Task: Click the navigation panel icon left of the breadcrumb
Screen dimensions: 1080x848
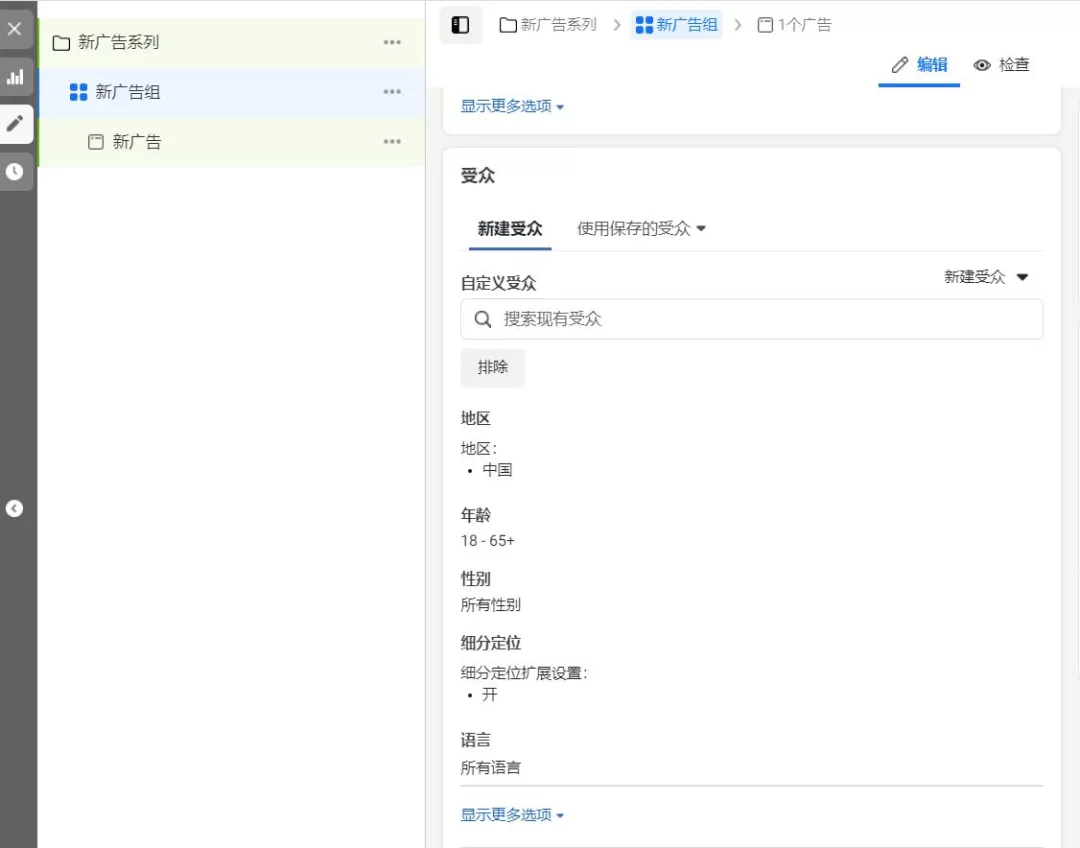Action: click(x=460, y=24)
